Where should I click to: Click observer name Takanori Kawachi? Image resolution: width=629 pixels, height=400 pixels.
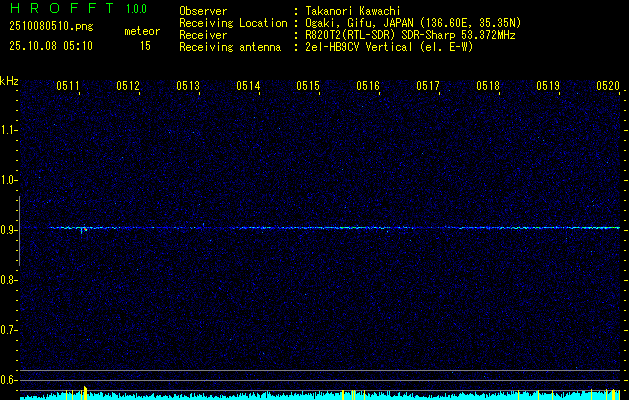(x=353, y=11)
